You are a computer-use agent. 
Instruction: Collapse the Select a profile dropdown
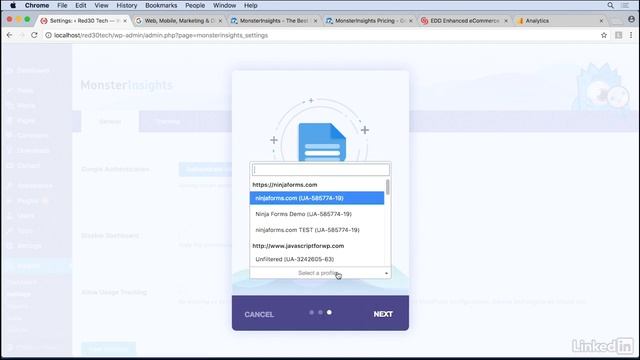[320, 273]
